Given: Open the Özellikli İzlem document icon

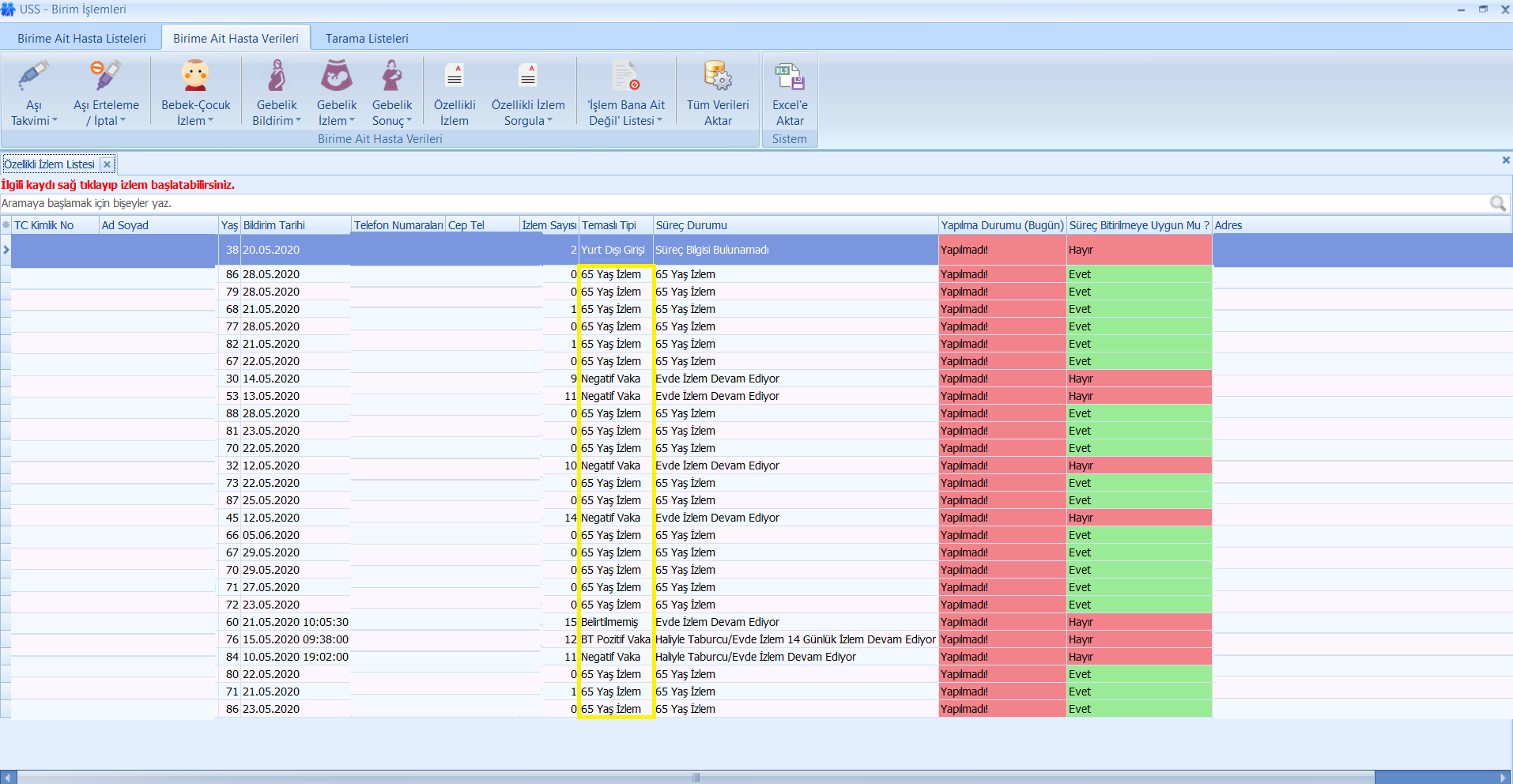Looking at the screenshot, I should 455,77.
